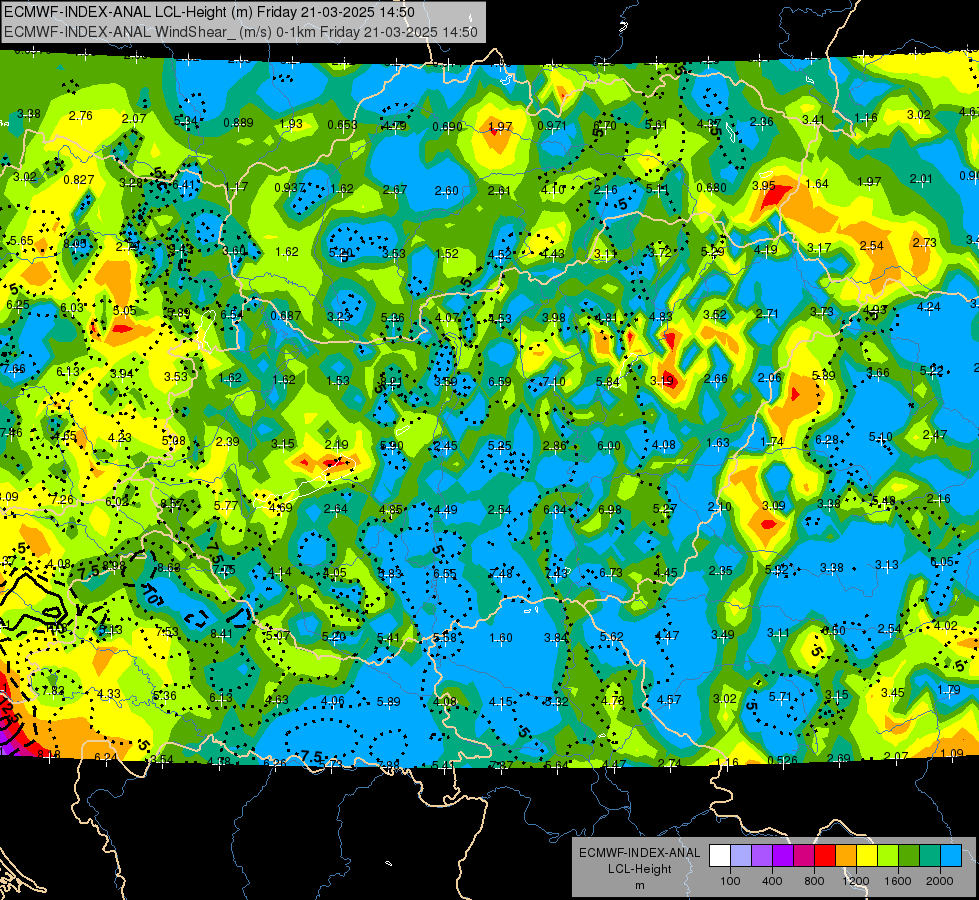The image size is (979, 900).
Task: Click the wind shear value 0.680
Action: tap(711, 187)
